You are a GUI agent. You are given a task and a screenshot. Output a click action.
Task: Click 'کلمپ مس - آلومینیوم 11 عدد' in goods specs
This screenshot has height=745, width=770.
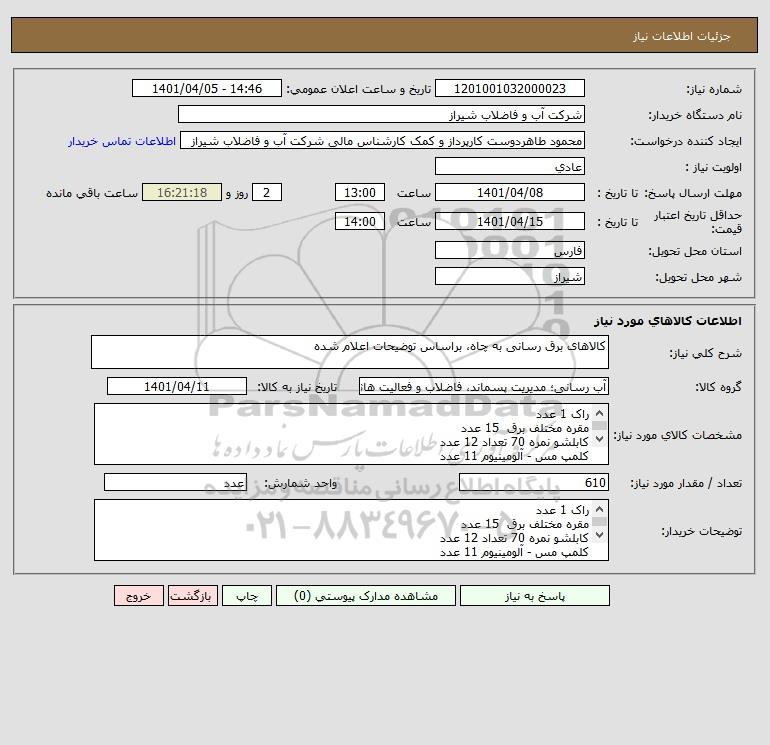click(514, 457)
